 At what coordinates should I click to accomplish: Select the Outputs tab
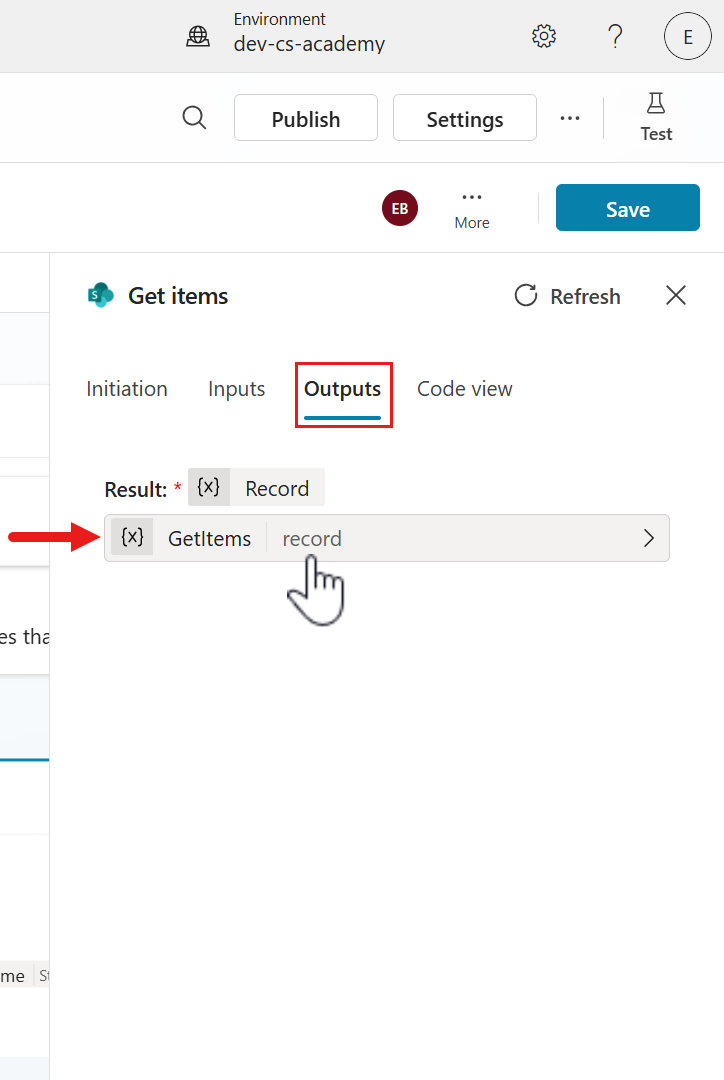click(x=343, y=389)
